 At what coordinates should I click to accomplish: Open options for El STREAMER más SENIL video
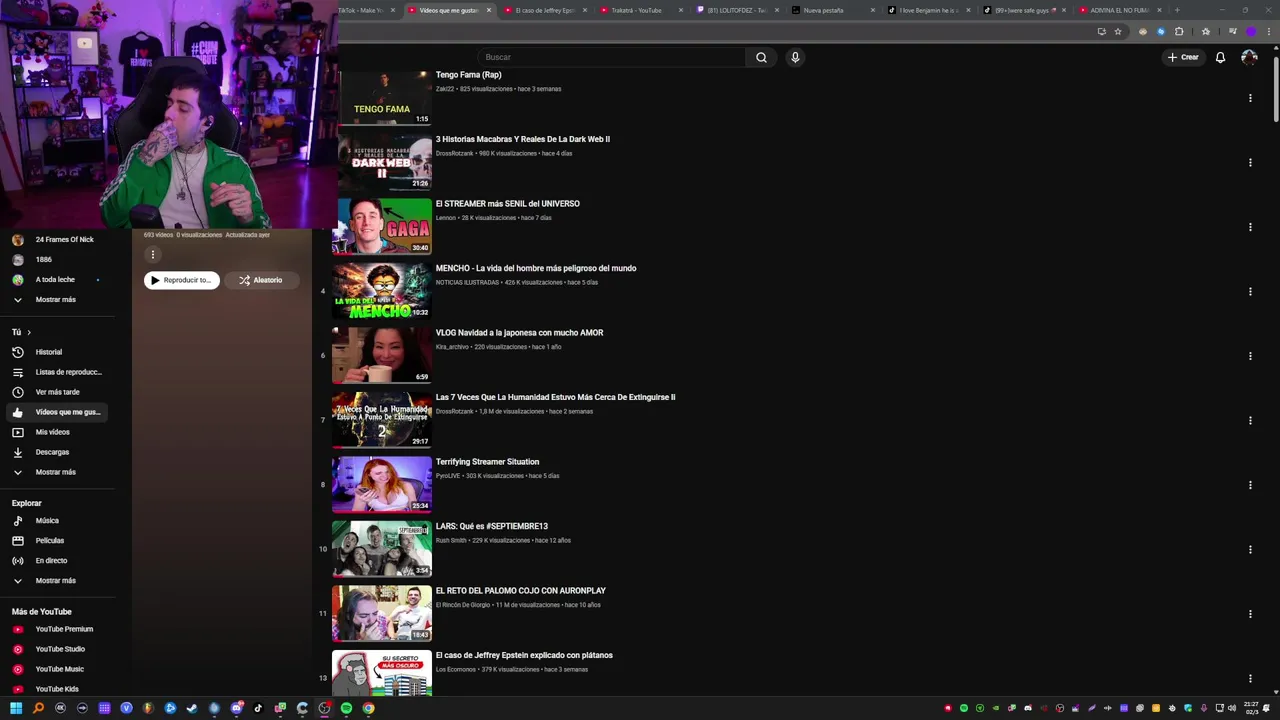point(1250,227)
